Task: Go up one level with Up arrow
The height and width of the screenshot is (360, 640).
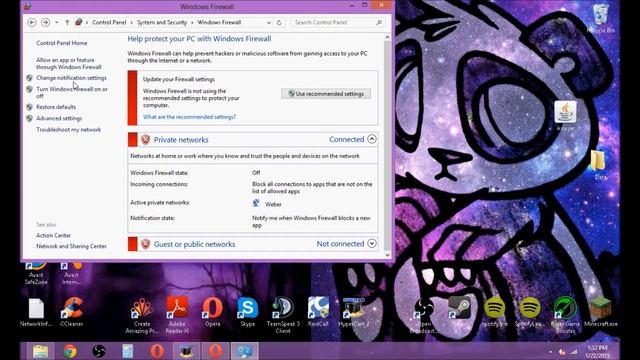Action: (67, 22)
